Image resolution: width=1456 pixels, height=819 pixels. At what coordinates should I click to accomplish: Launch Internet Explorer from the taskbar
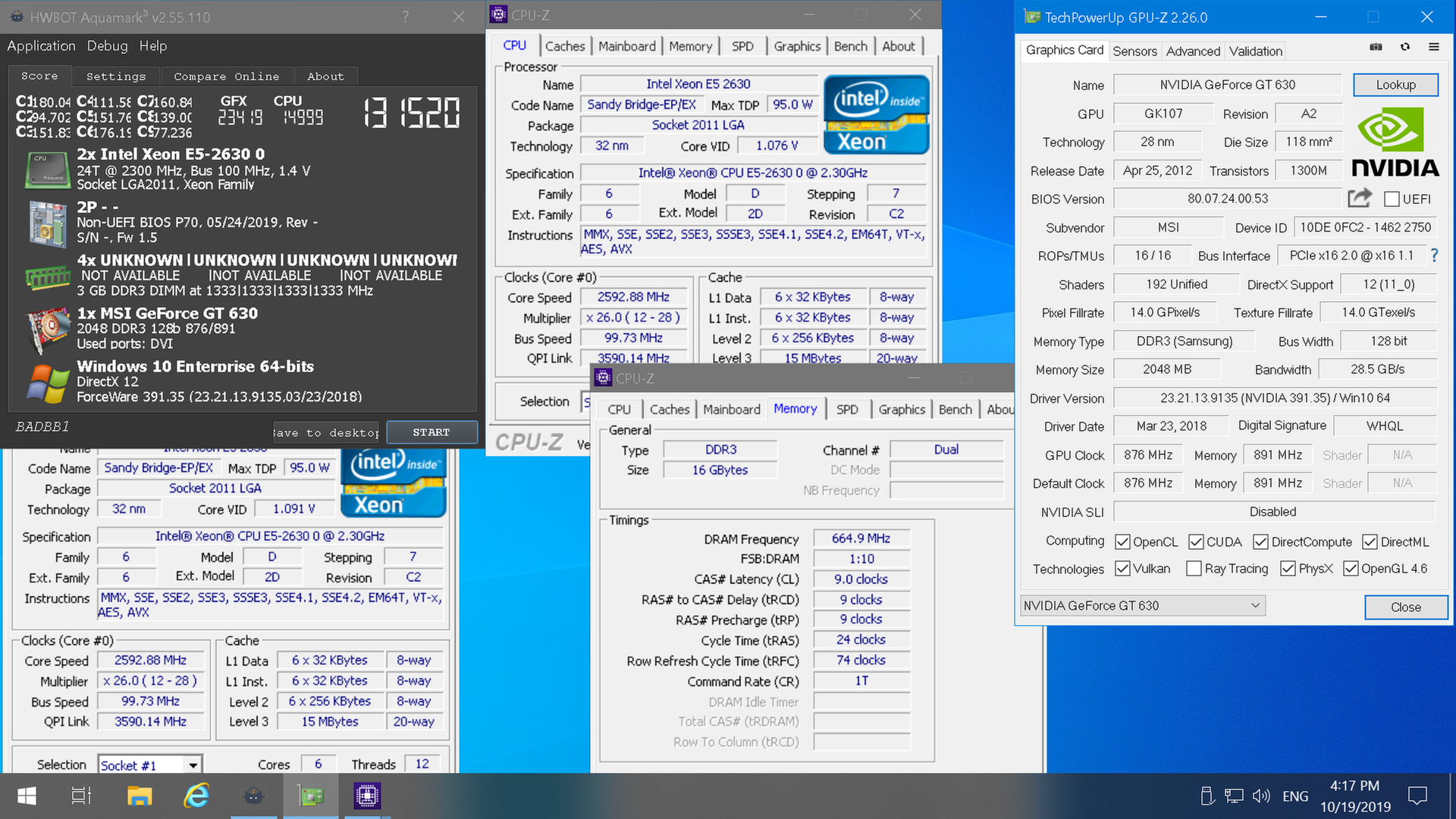click(x=196, y=795)
